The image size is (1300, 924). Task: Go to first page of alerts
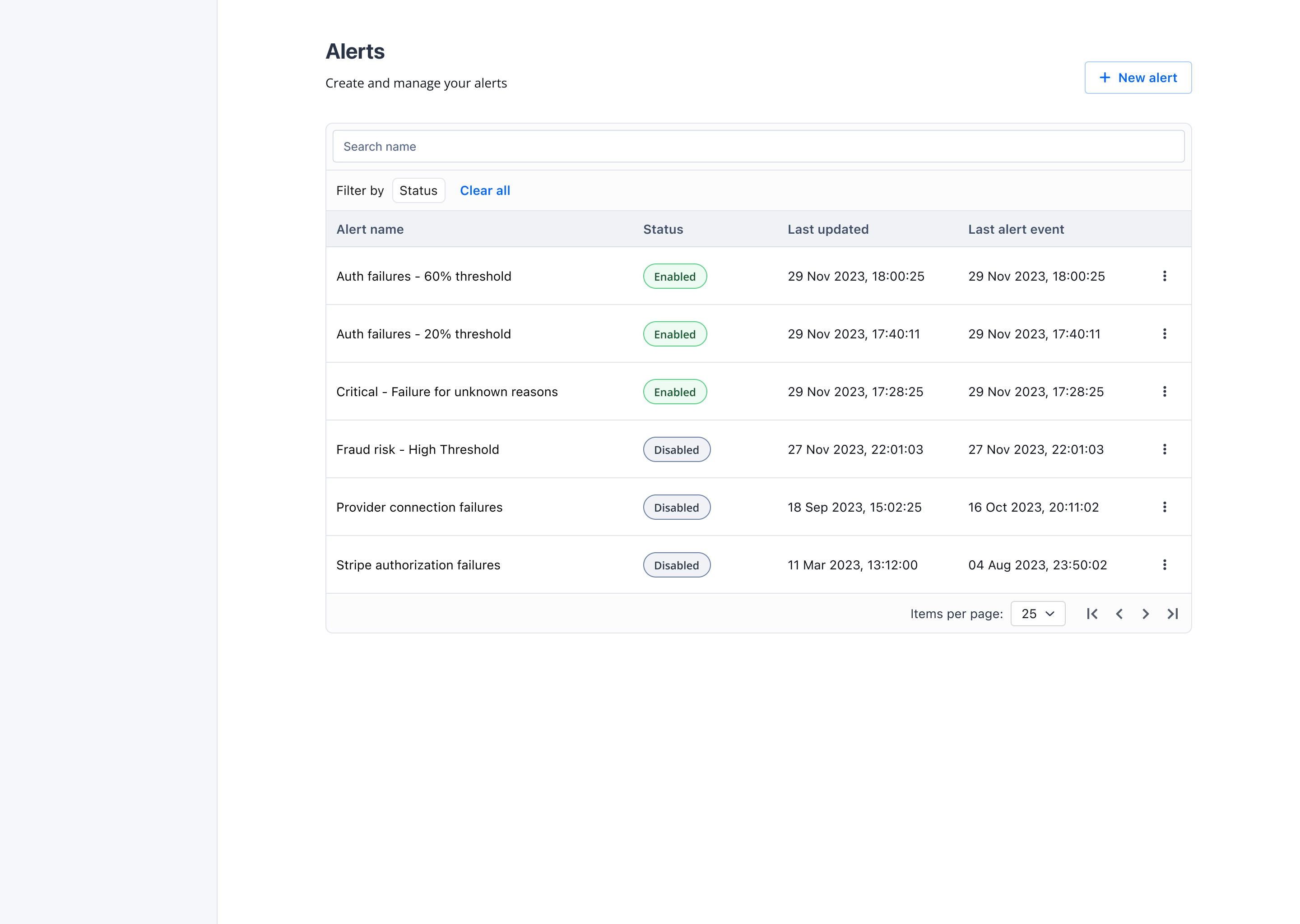[x=1091, y=614]
